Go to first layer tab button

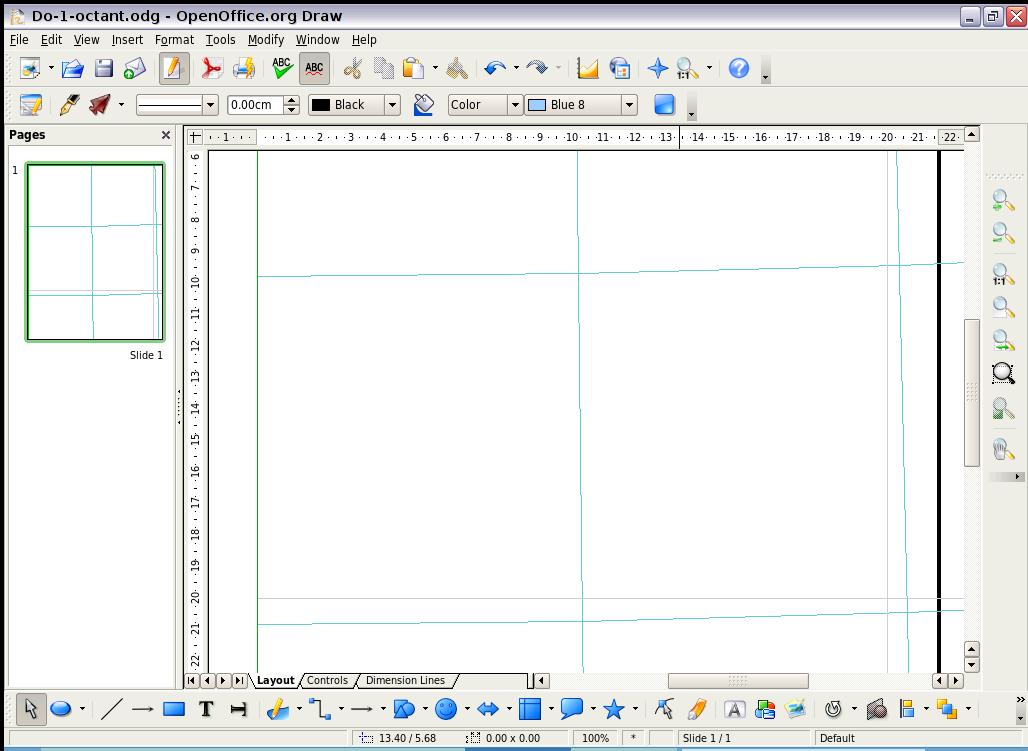tap(191, 681)
